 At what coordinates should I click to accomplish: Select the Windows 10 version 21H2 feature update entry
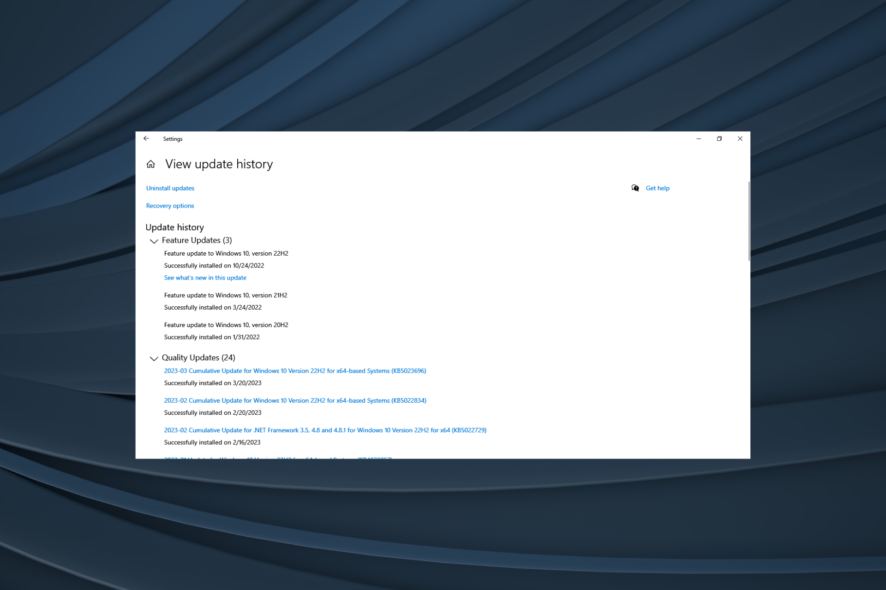coord(223,295)
